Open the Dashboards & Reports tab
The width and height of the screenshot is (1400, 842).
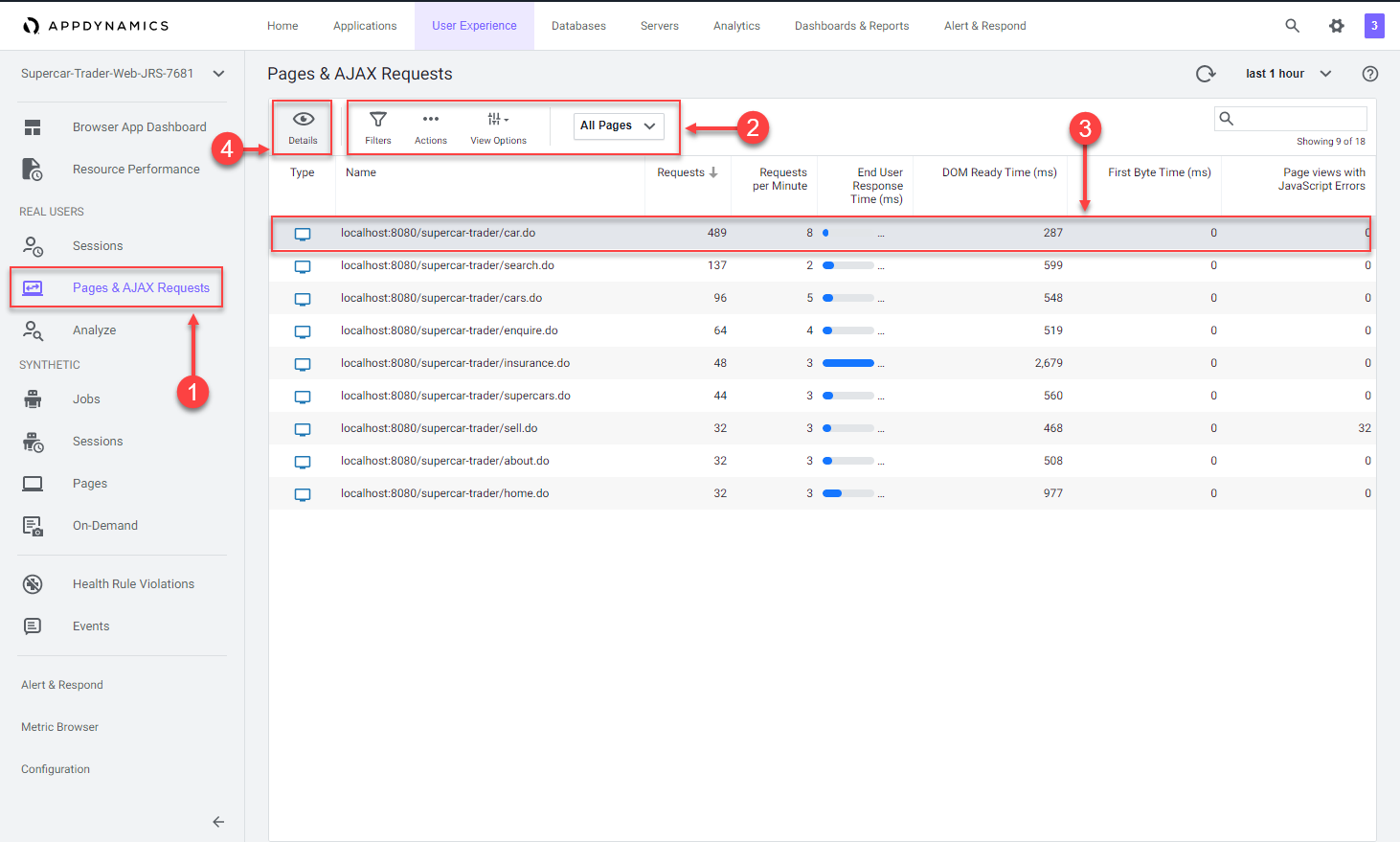click(x=851, y=26)
